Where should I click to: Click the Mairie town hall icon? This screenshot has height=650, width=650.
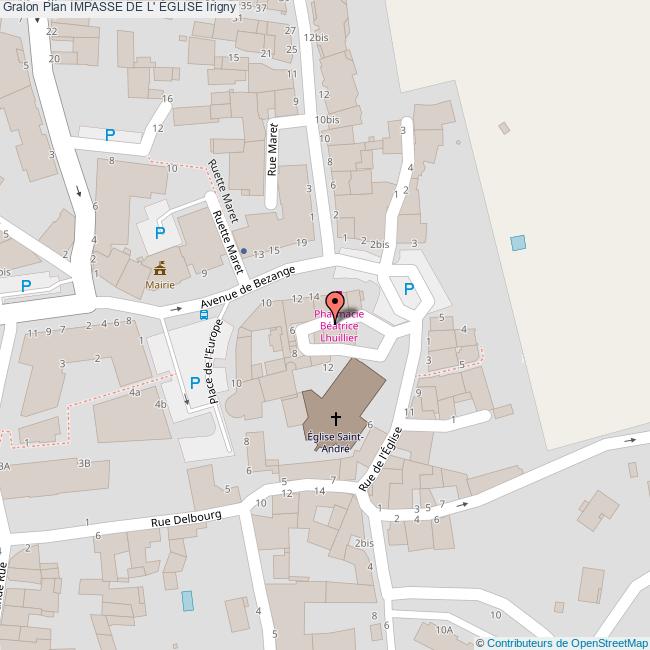160,269
